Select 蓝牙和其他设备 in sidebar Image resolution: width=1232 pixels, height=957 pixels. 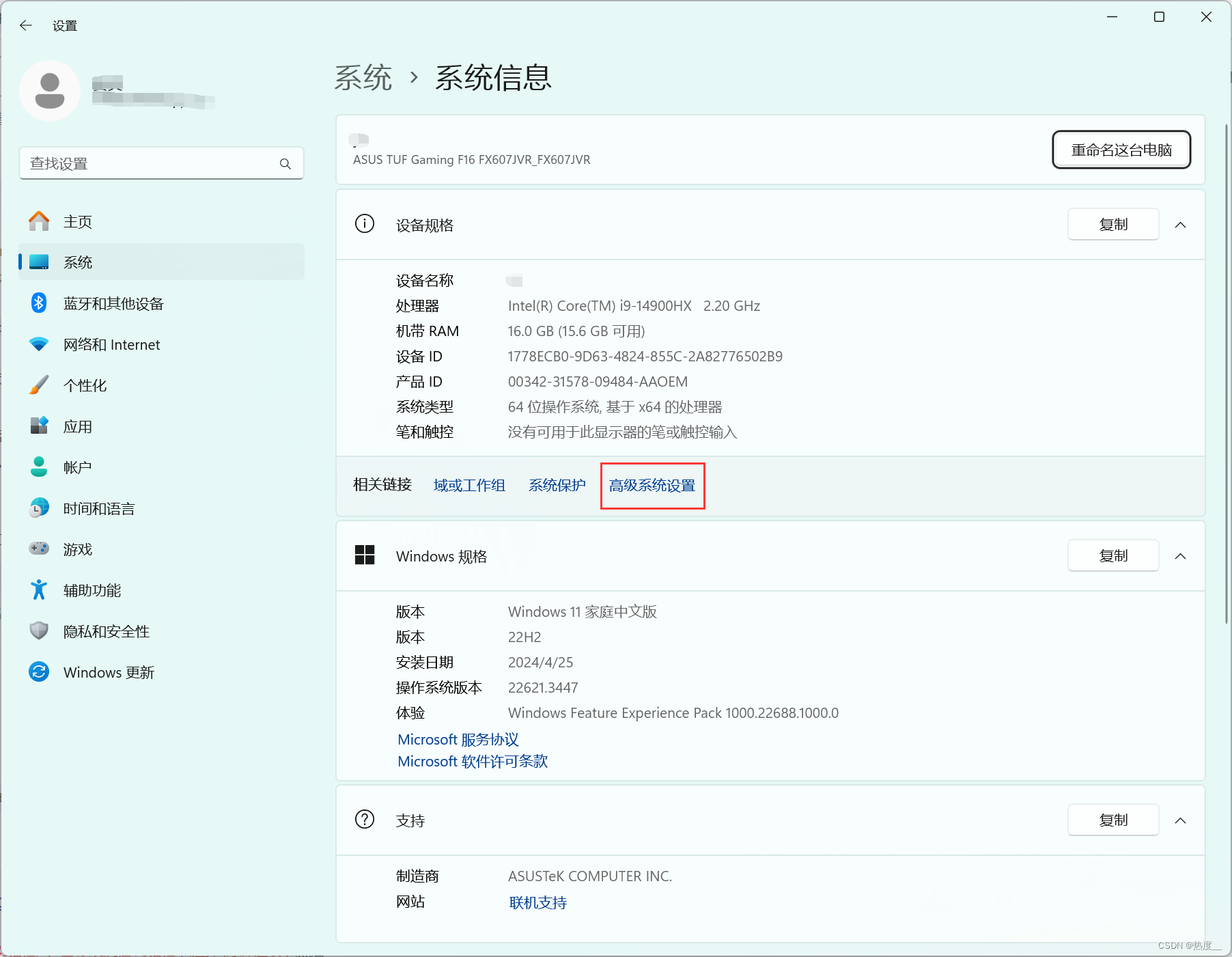[162, 303]
